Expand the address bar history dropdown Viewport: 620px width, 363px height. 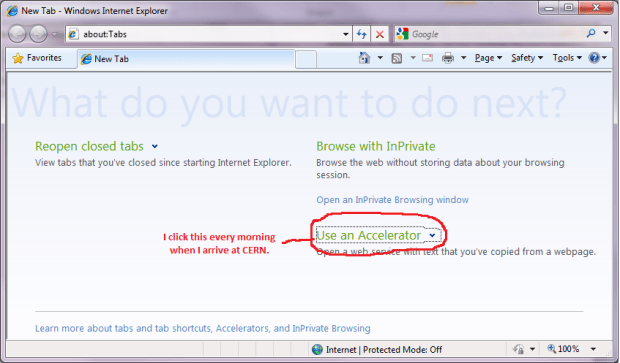click(x=346, y=34)
